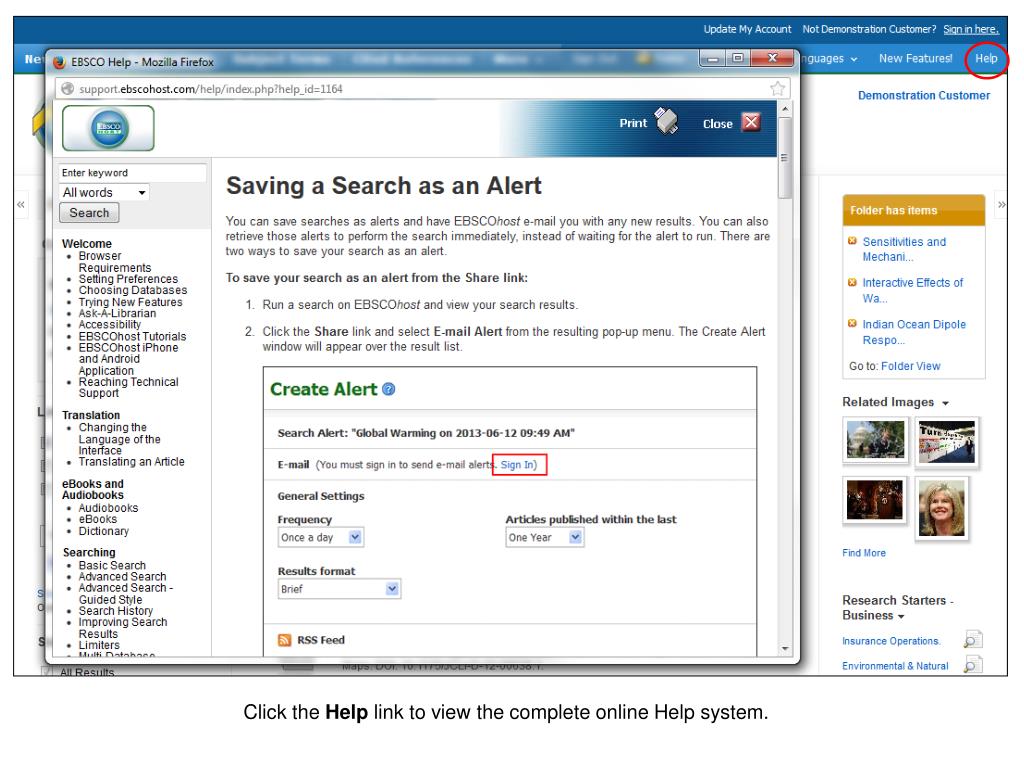The width and height of the screenshot is (1024, 768).
Task: Open Folder View link
Action: (910, 366)
